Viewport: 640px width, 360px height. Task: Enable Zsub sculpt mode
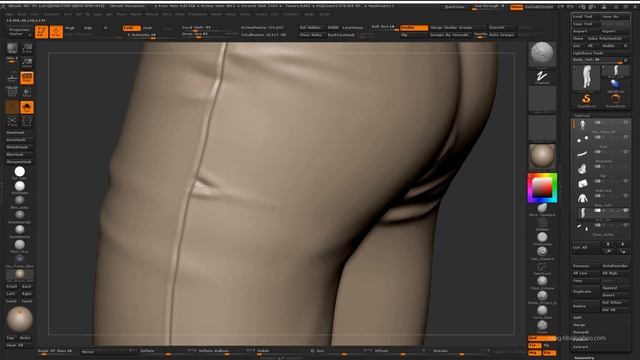[147, 28]
